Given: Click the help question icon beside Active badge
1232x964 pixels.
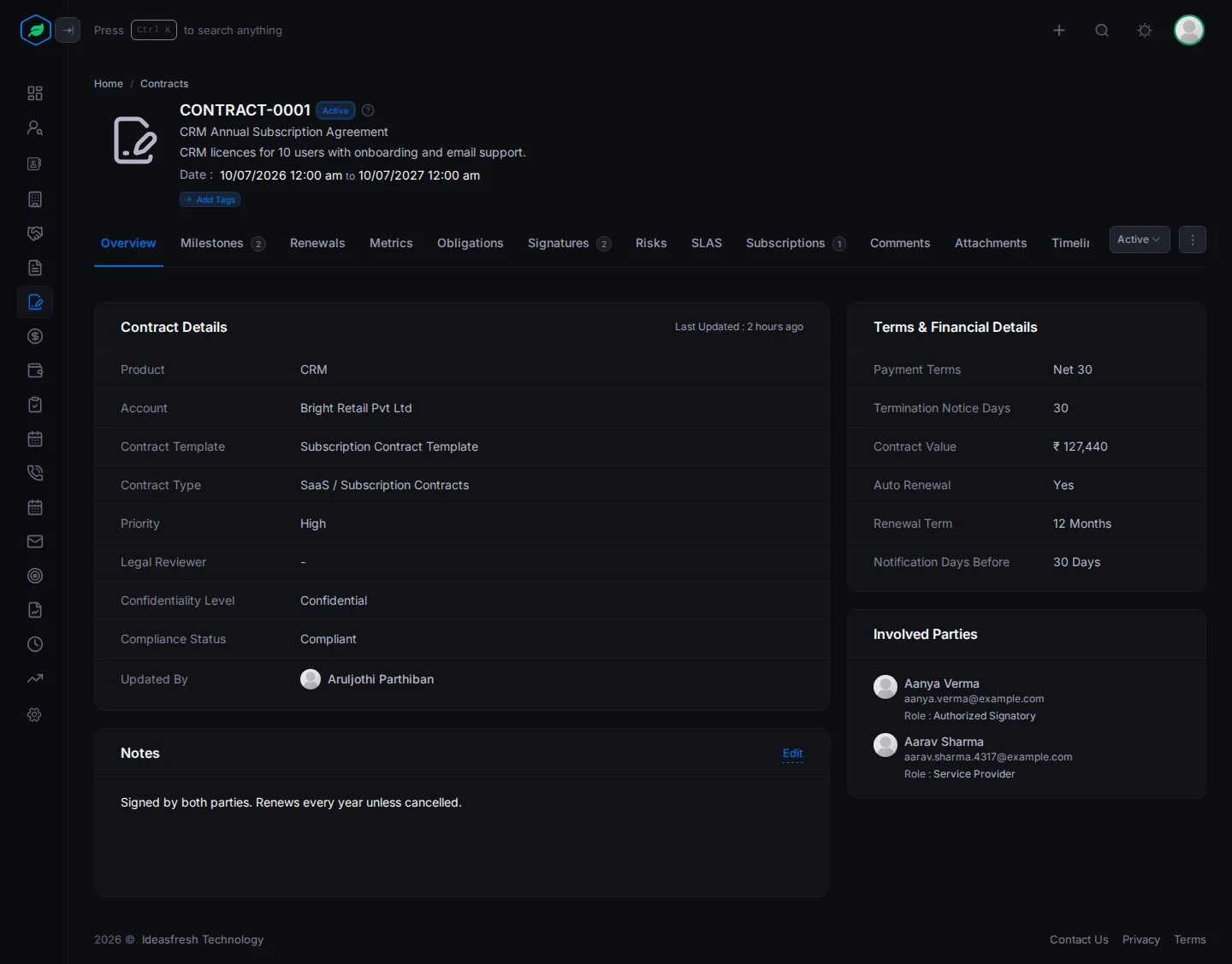Looking at the screenshot, I should (368, 110).
